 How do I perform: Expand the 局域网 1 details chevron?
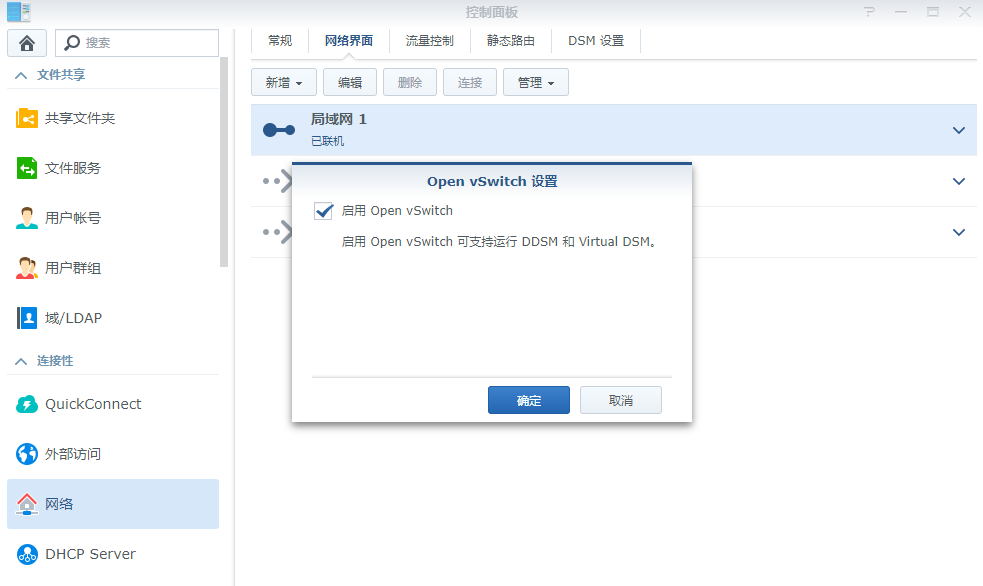click(958, 131)
